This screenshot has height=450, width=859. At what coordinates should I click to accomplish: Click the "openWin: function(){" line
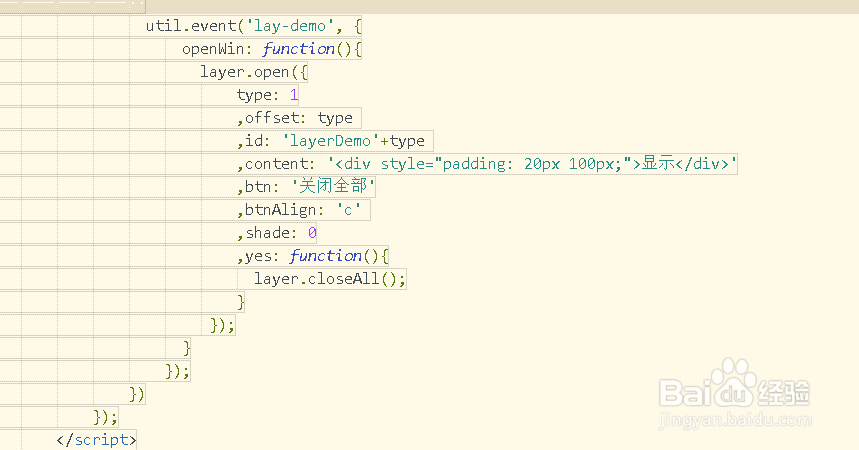coord(272,49)
